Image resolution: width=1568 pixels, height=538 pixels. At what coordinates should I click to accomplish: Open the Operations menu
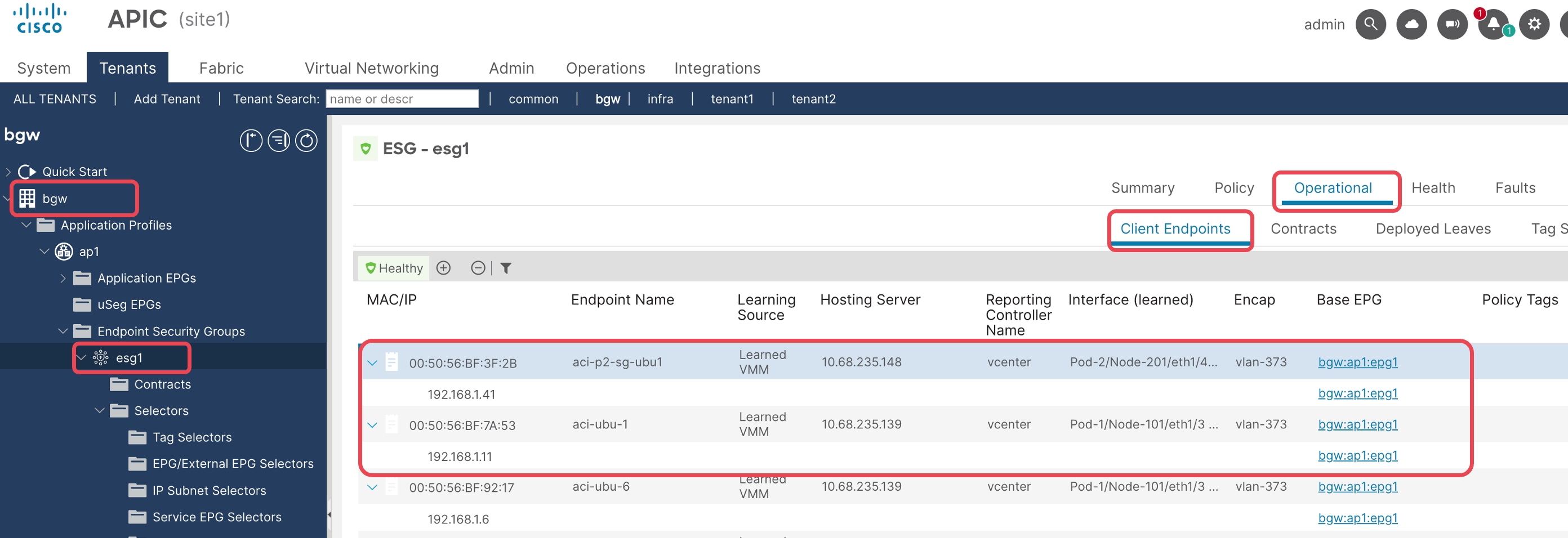(x=605, y=68)
